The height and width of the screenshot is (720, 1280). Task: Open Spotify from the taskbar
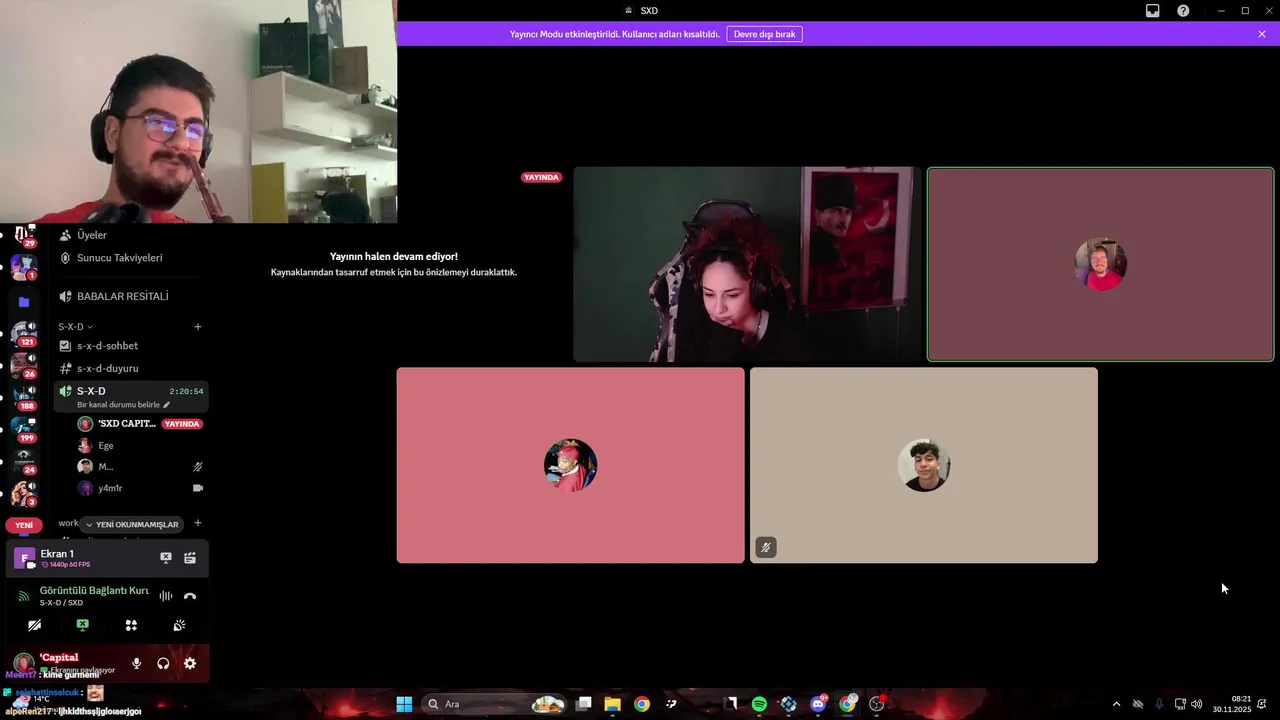coord(759,704)
